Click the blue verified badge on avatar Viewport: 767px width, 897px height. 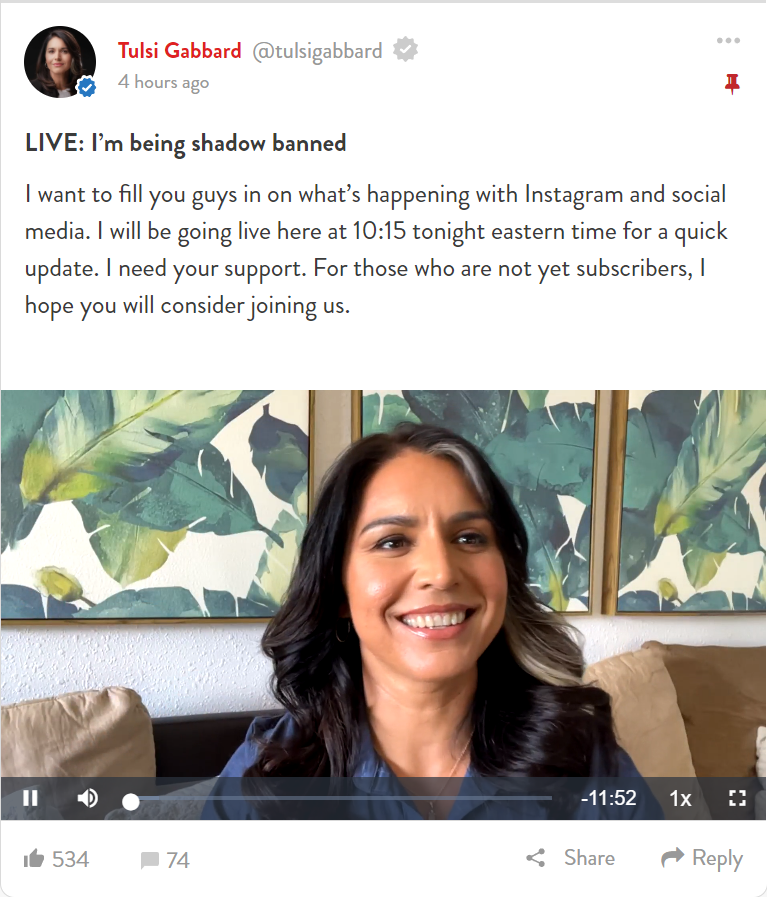(87, 88)
